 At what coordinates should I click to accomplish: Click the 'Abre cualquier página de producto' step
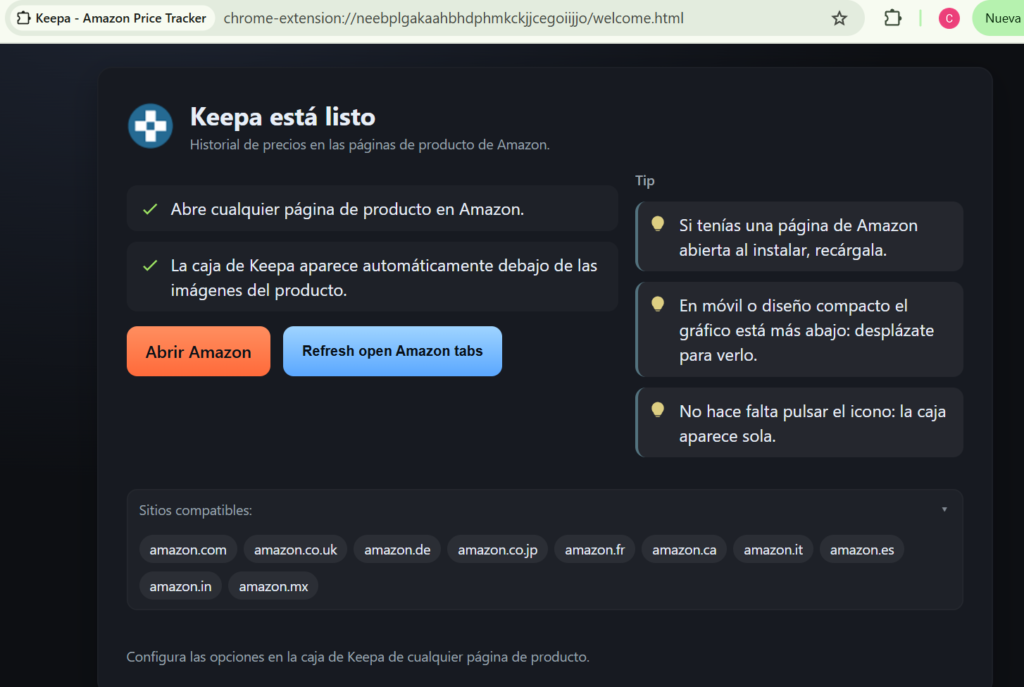[372, 209]
